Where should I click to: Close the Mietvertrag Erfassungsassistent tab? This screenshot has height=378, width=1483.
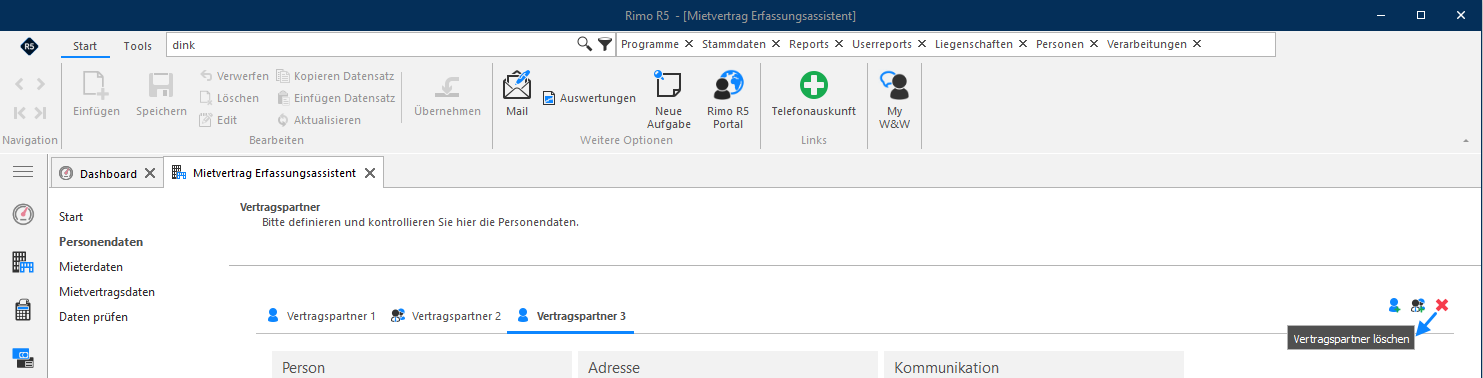click(x=370, y=173)
